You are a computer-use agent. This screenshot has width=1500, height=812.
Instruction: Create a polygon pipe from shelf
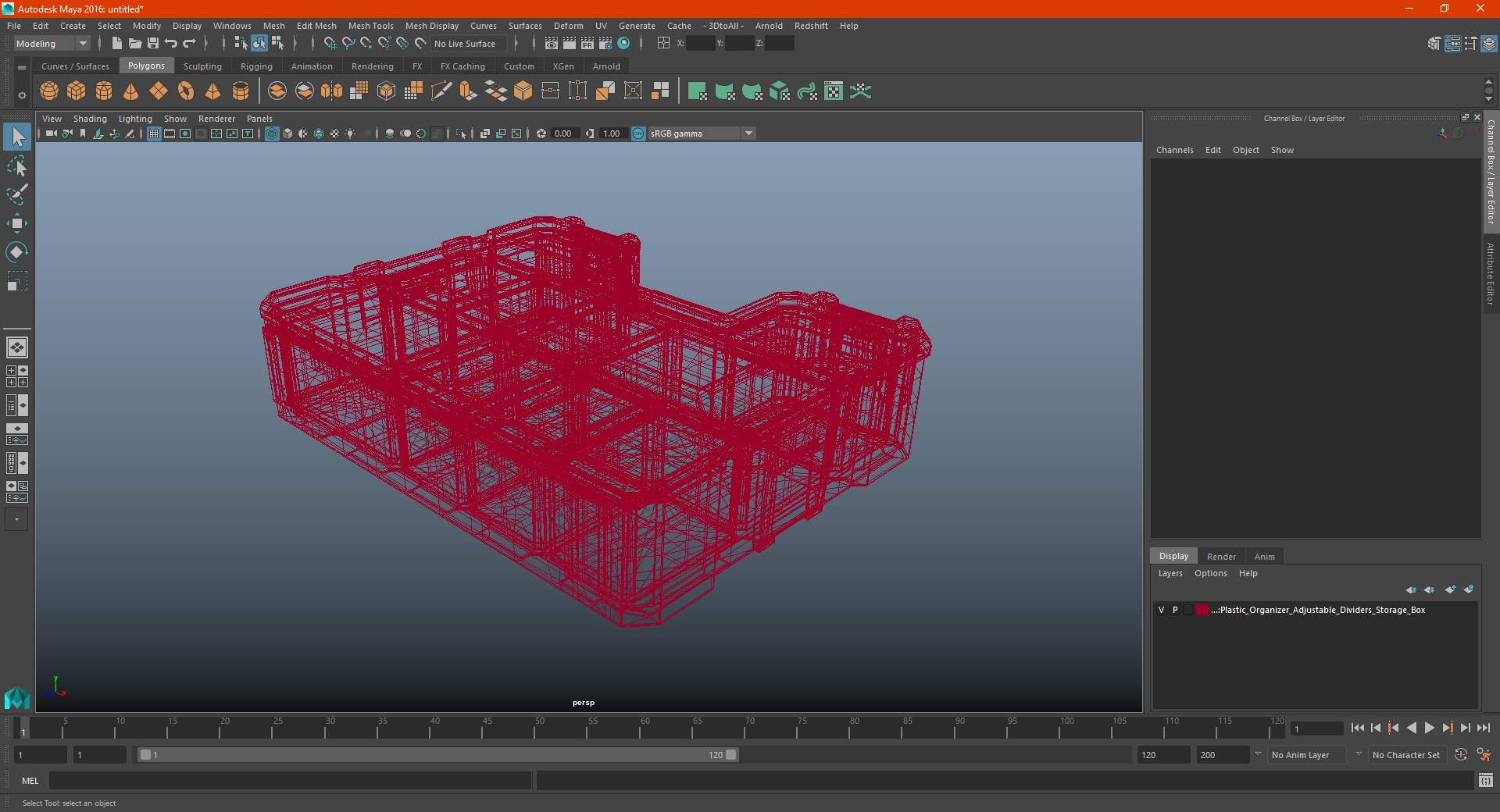[241, 91]
